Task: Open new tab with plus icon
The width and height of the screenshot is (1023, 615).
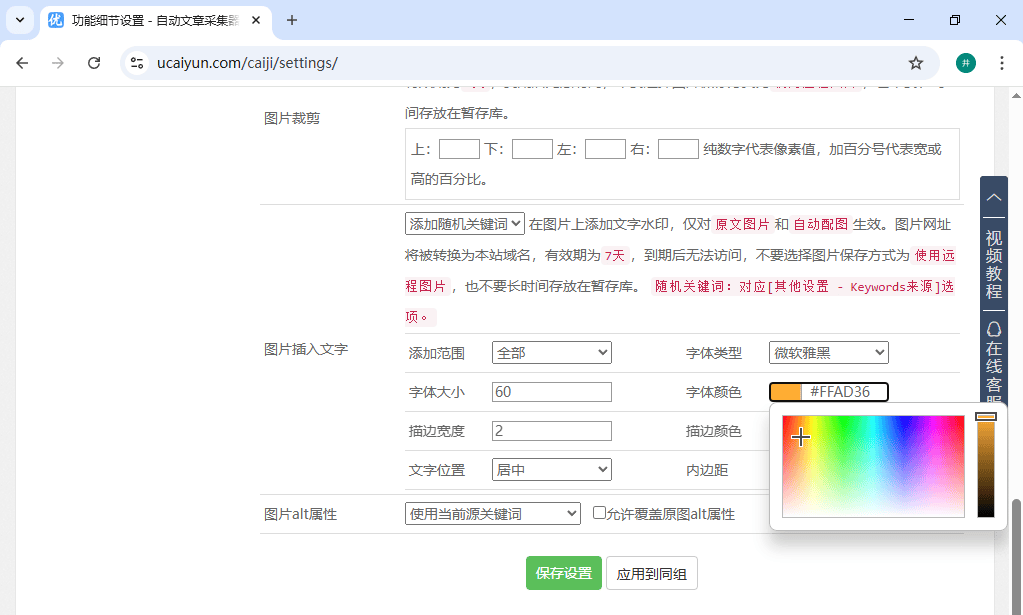Action: click(292, 20)
